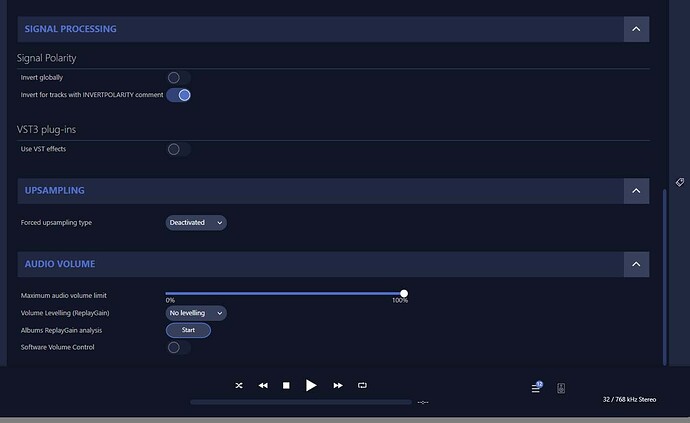Start the Albums ReplayGain analysis
690x423 pixels.
188,330
